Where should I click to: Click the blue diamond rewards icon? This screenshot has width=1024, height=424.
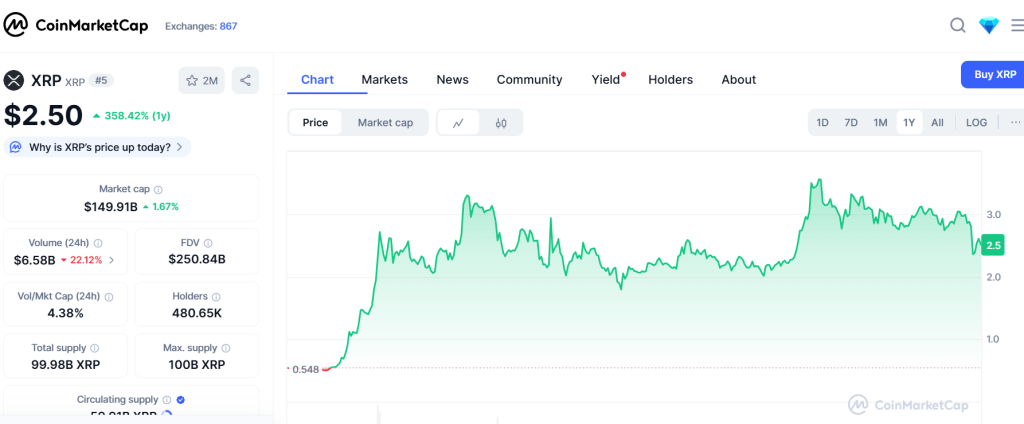[989, 26]
